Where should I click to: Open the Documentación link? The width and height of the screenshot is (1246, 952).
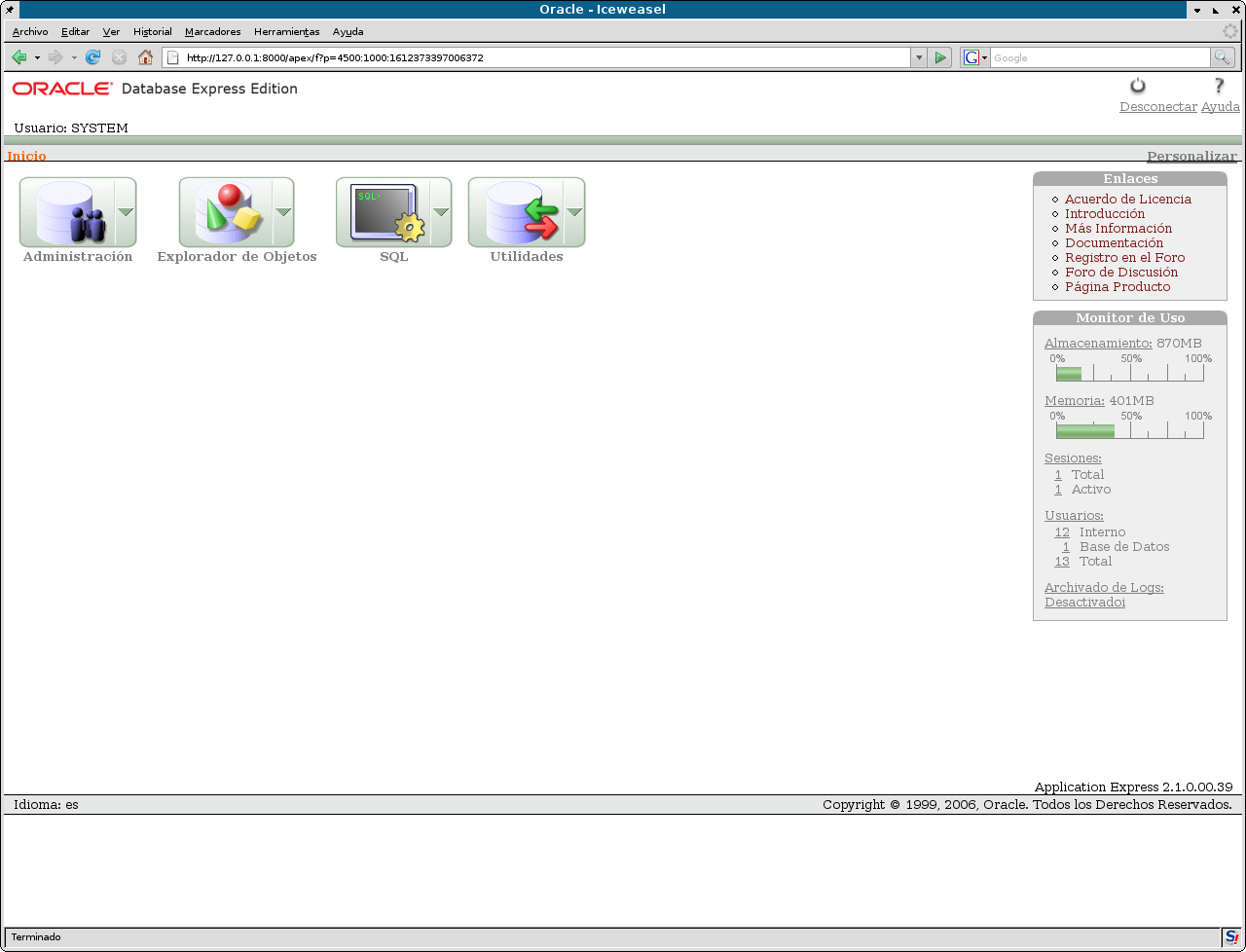click(x=1114, y=242)
